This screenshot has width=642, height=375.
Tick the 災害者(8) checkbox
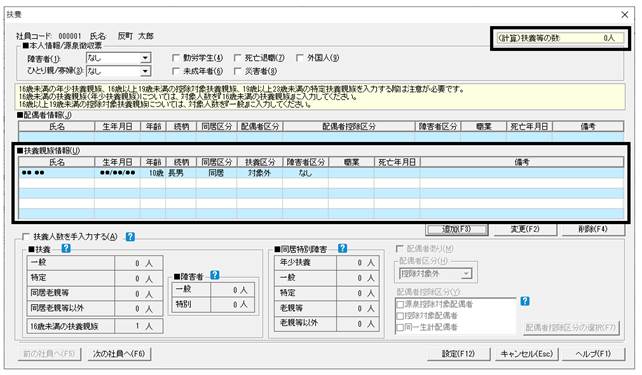237,71
